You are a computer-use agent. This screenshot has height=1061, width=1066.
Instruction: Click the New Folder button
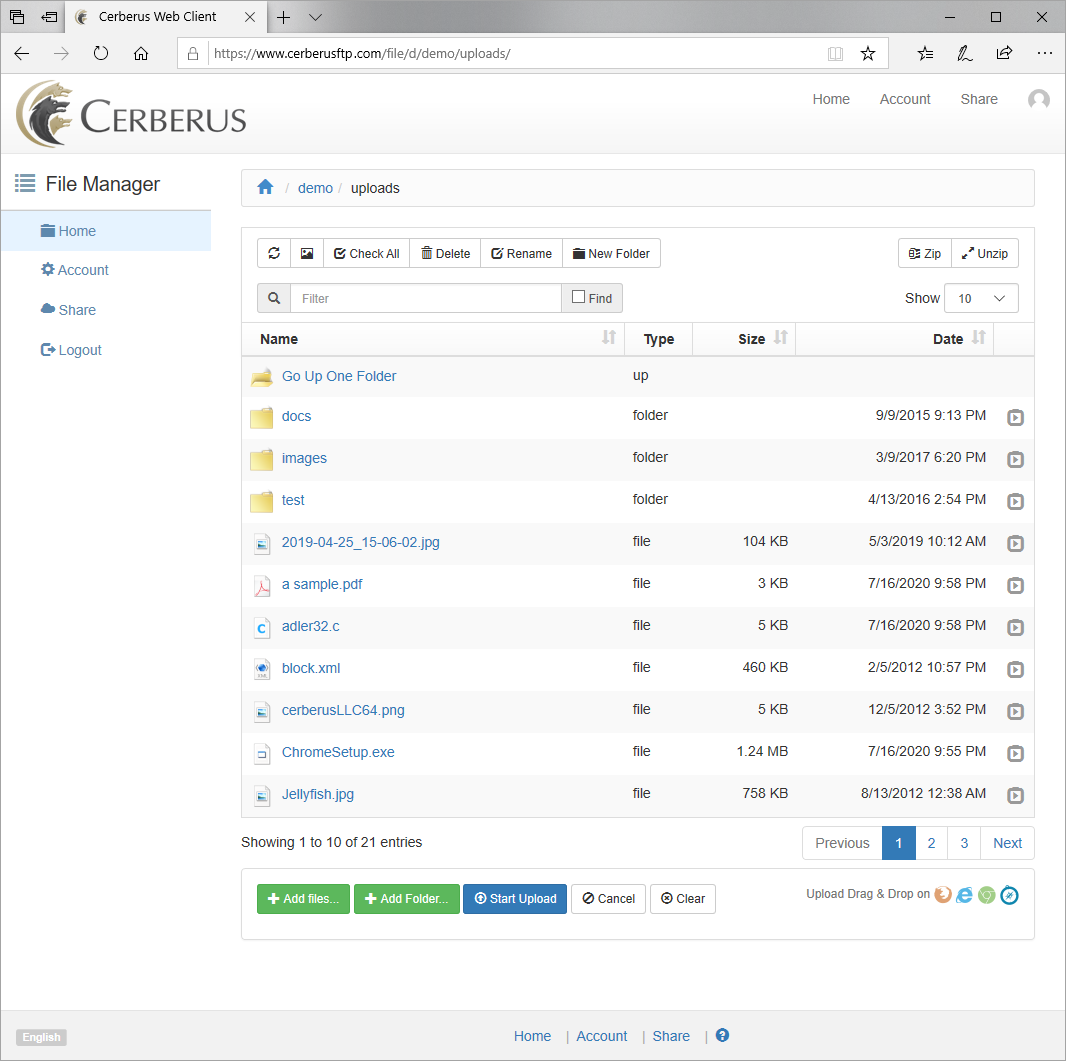coord(611,254)
